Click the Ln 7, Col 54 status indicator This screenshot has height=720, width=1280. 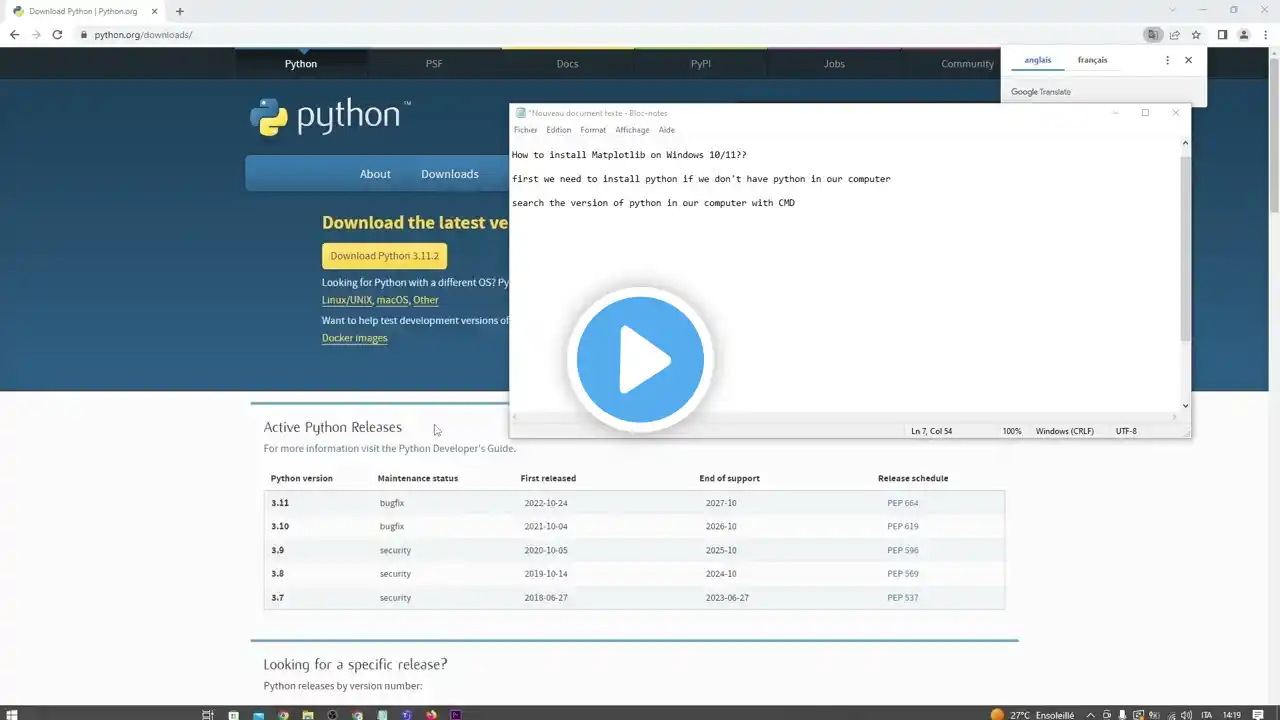[931, 431]
